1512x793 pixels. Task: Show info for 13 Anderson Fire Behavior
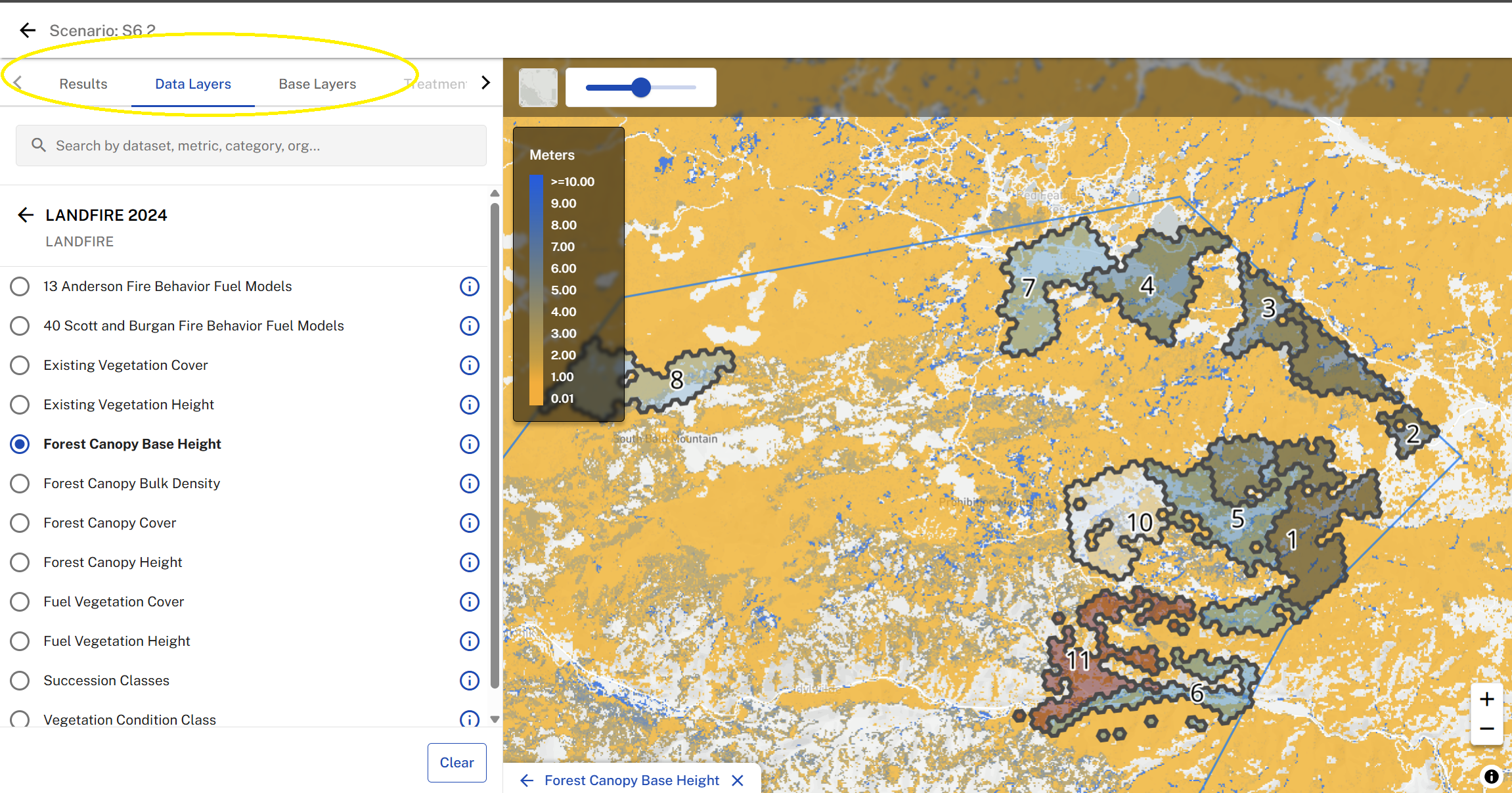point(469,286)
